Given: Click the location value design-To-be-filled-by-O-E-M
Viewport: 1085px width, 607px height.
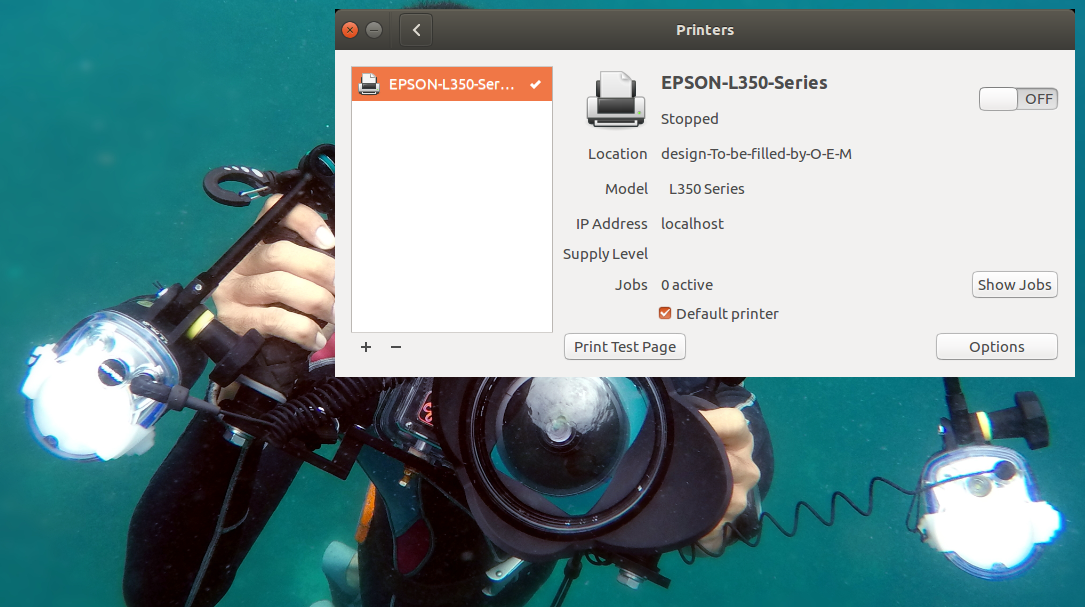Looking at the screenshot, I should tap(756, 154).
